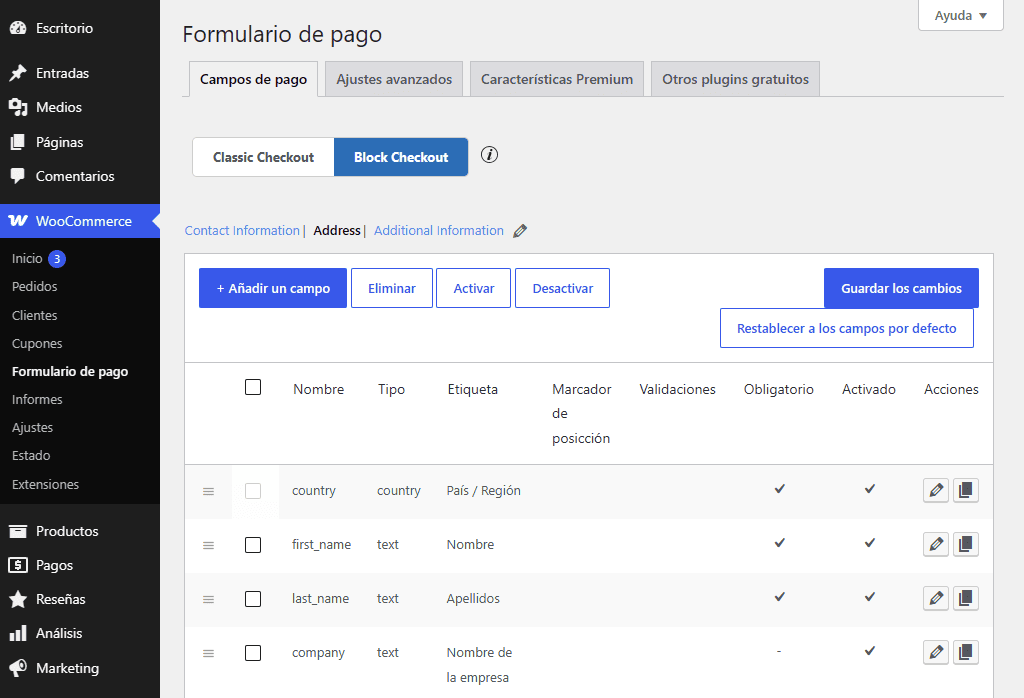
Task: Open the Características Premium tab
Action: 557,79
